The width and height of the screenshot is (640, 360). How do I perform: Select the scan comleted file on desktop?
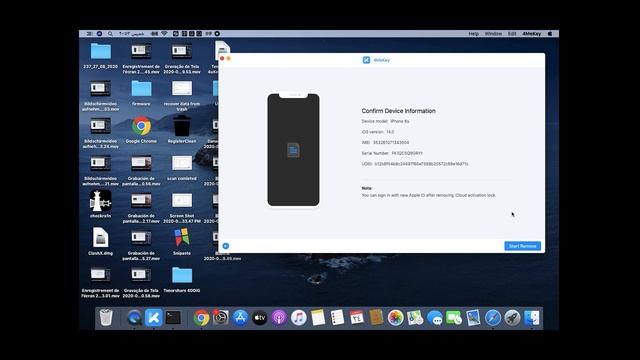[182, 167]
